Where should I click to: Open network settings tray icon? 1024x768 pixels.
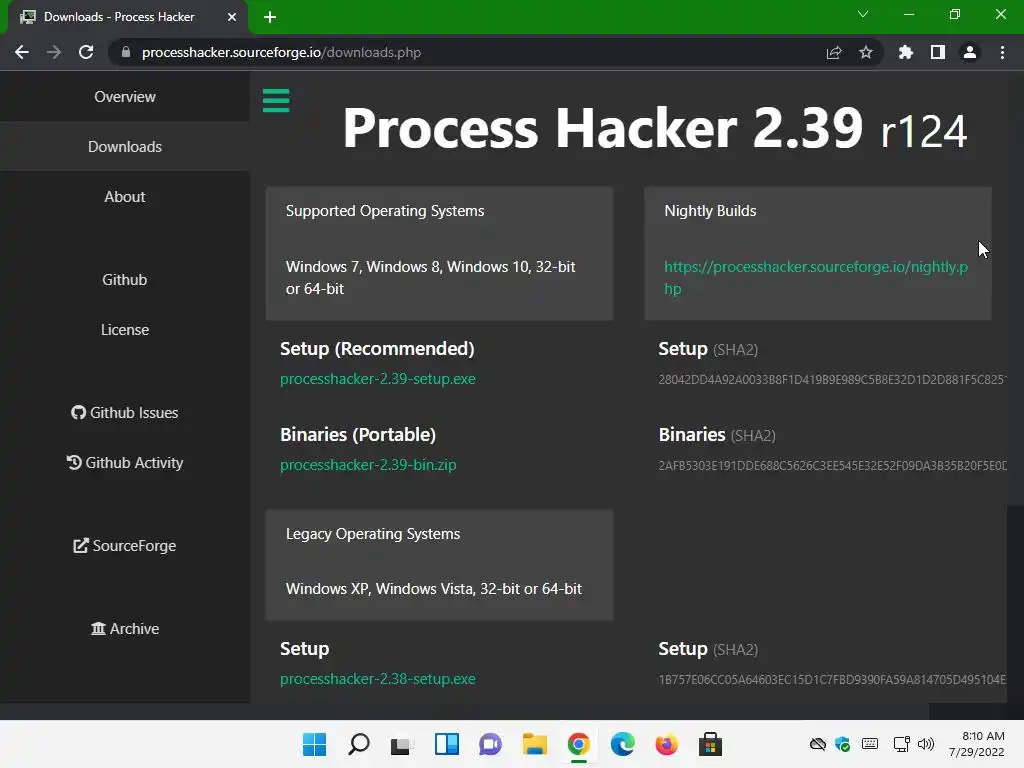coord(902,744)
